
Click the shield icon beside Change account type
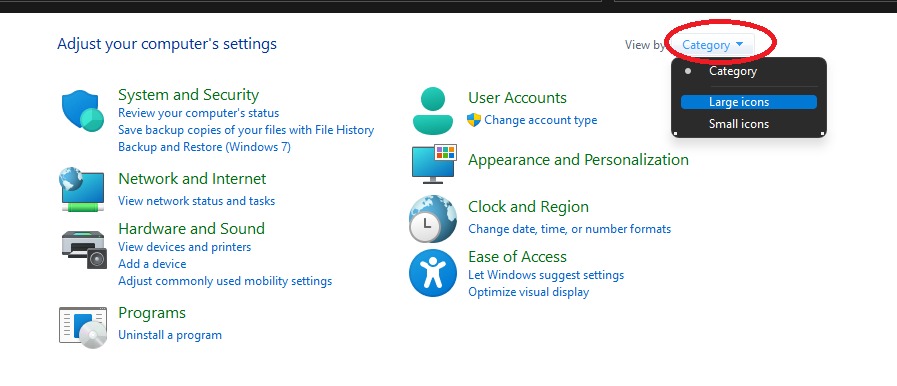pyautogui.click(x=474, y=120)
